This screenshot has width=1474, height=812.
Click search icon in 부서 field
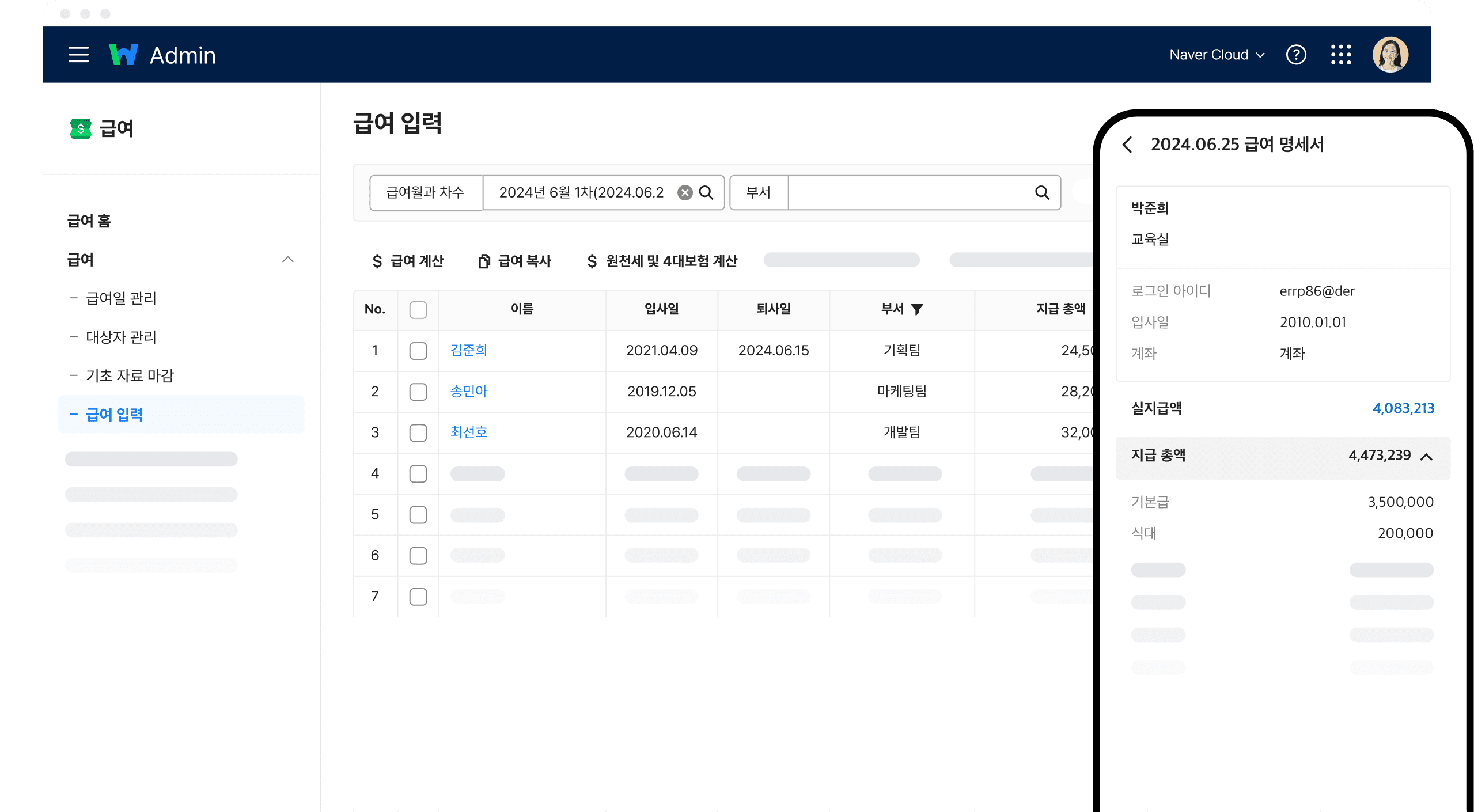1042,192
